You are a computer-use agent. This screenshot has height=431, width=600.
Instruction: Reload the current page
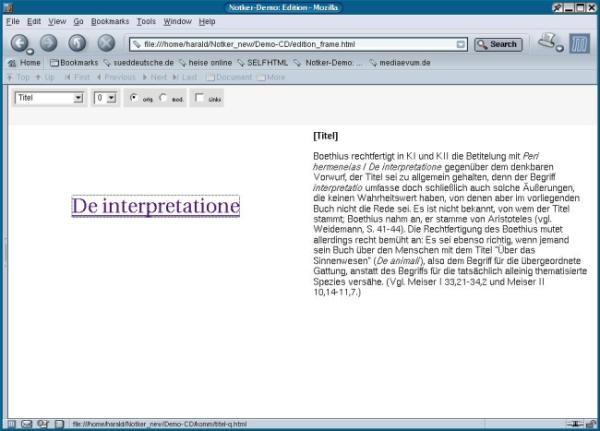click(77, 43)
